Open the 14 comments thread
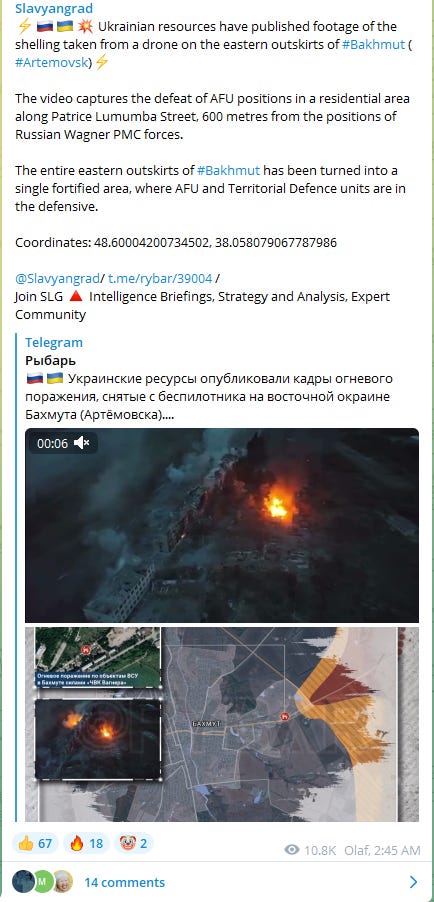The width and height of the screenshot is (434, 902). tap(124, 882)
